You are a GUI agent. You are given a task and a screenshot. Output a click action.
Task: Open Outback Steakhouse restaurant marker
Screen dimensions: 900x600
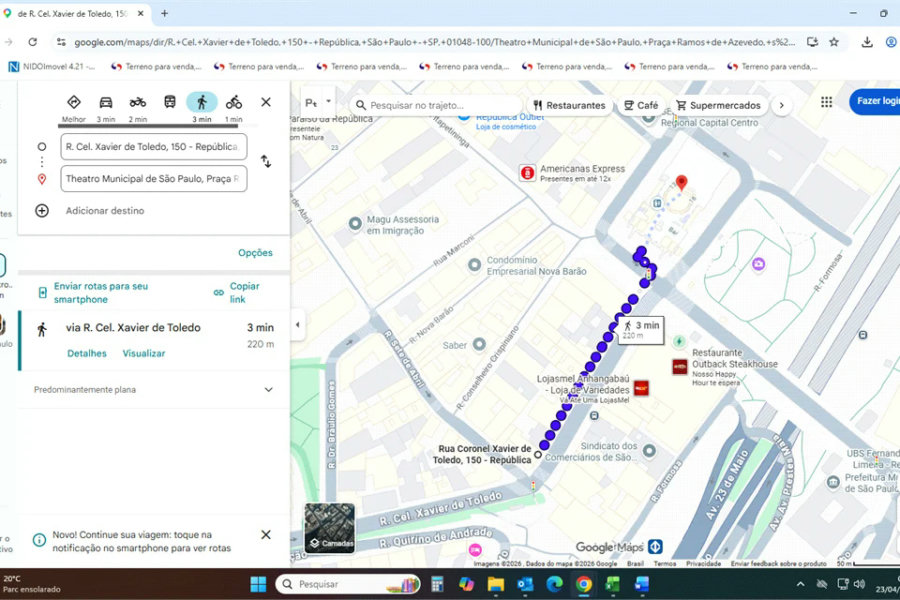click(x=680, y=366)
